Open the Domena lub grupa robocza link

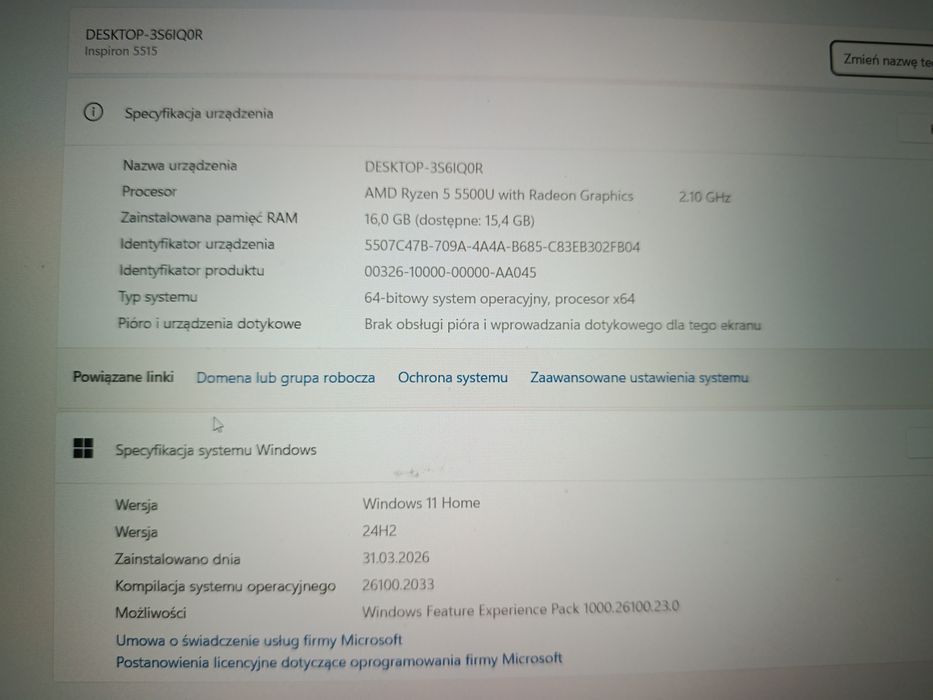coord(286,378)
